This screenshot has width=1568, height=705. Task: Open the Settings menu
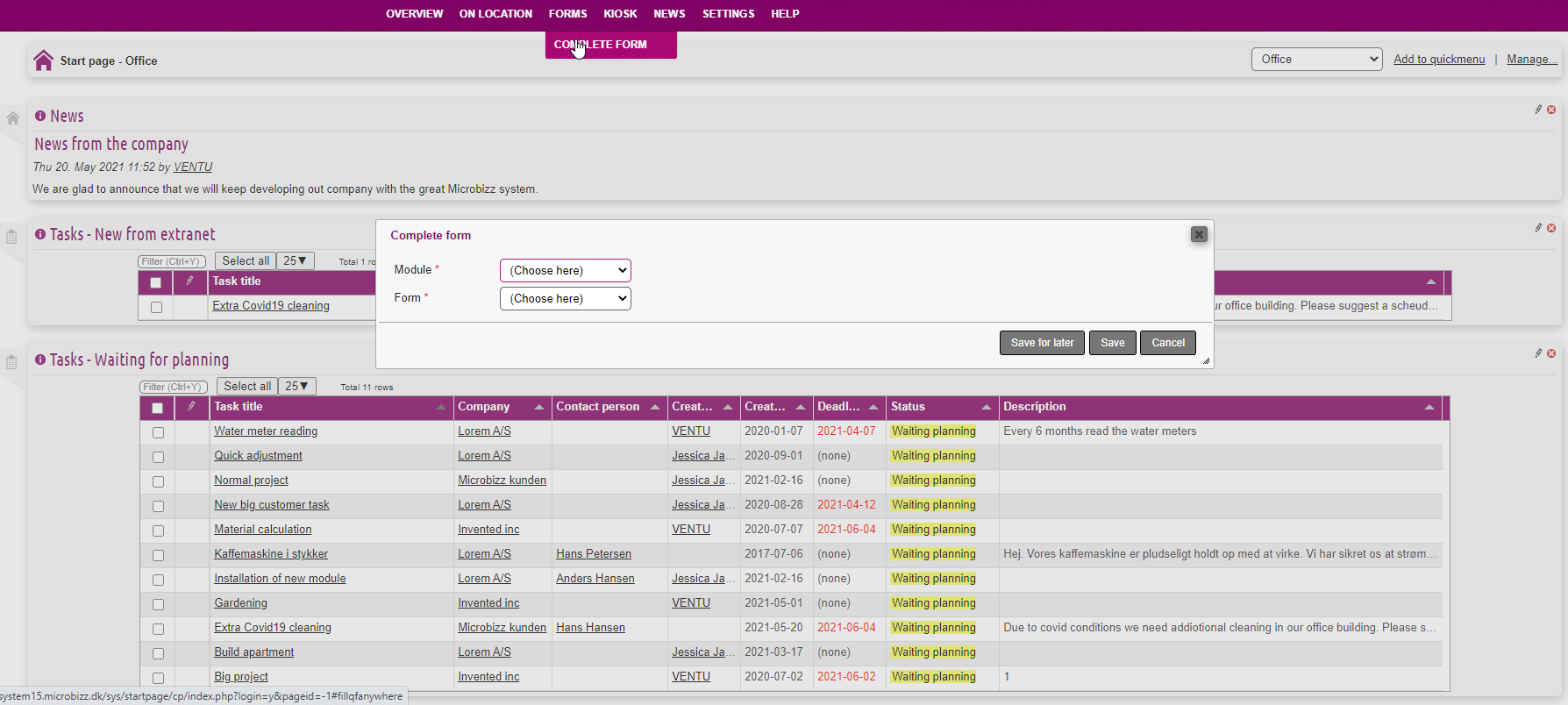[x=728, y=14]
